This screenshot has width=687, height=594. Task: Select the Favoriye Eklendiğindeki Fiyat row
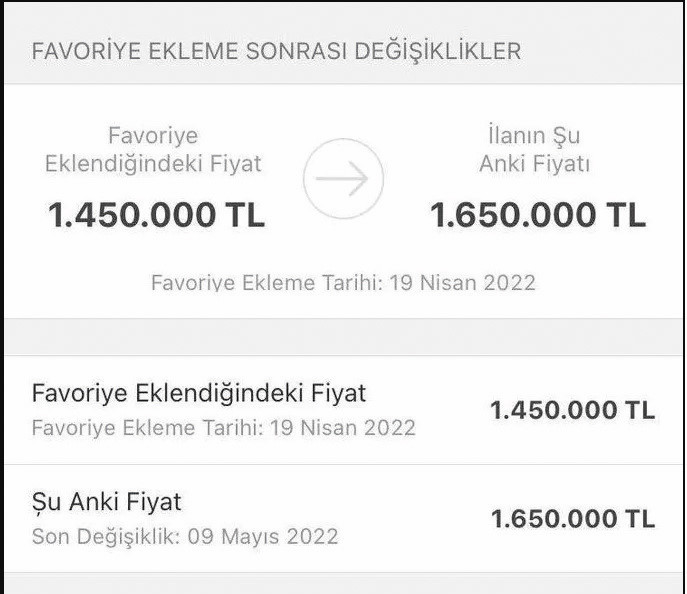click(344, 410)
